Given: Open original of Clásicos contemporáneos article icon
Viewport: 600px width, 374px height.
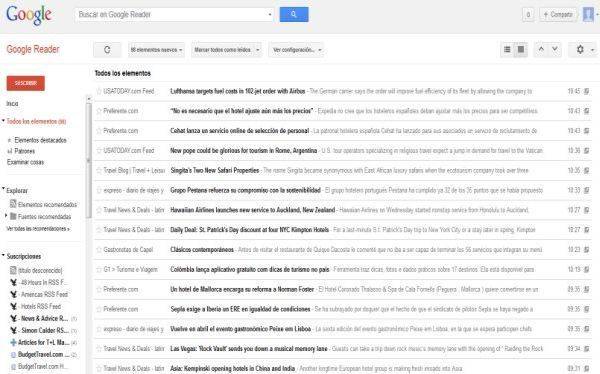Looking at the screenshot, I should coord(586,250).
